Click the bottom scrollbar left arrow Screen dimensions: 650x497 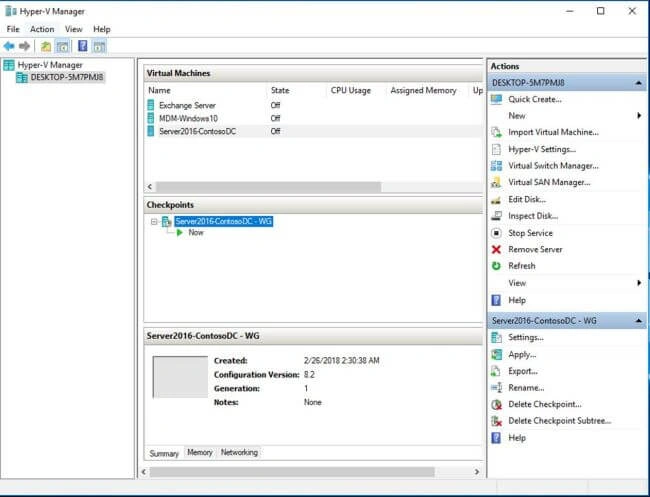click(x=144, y=472)
